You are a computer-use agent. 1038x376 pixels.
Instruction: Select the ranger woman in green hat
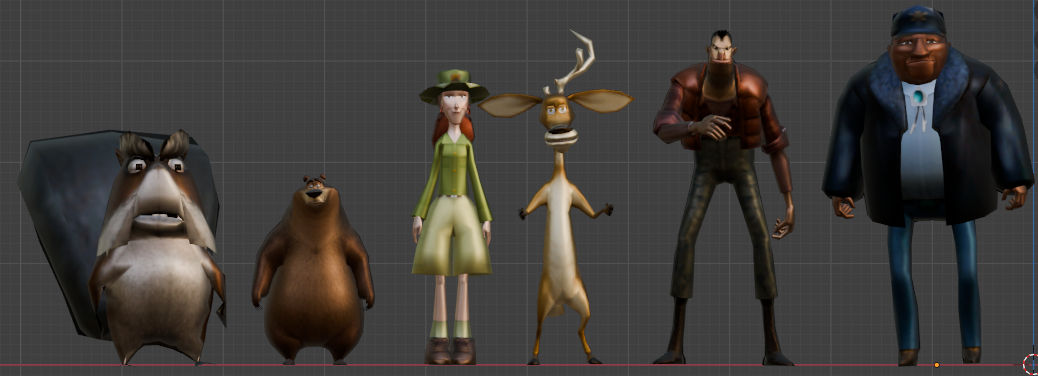[x=453, y=218]
